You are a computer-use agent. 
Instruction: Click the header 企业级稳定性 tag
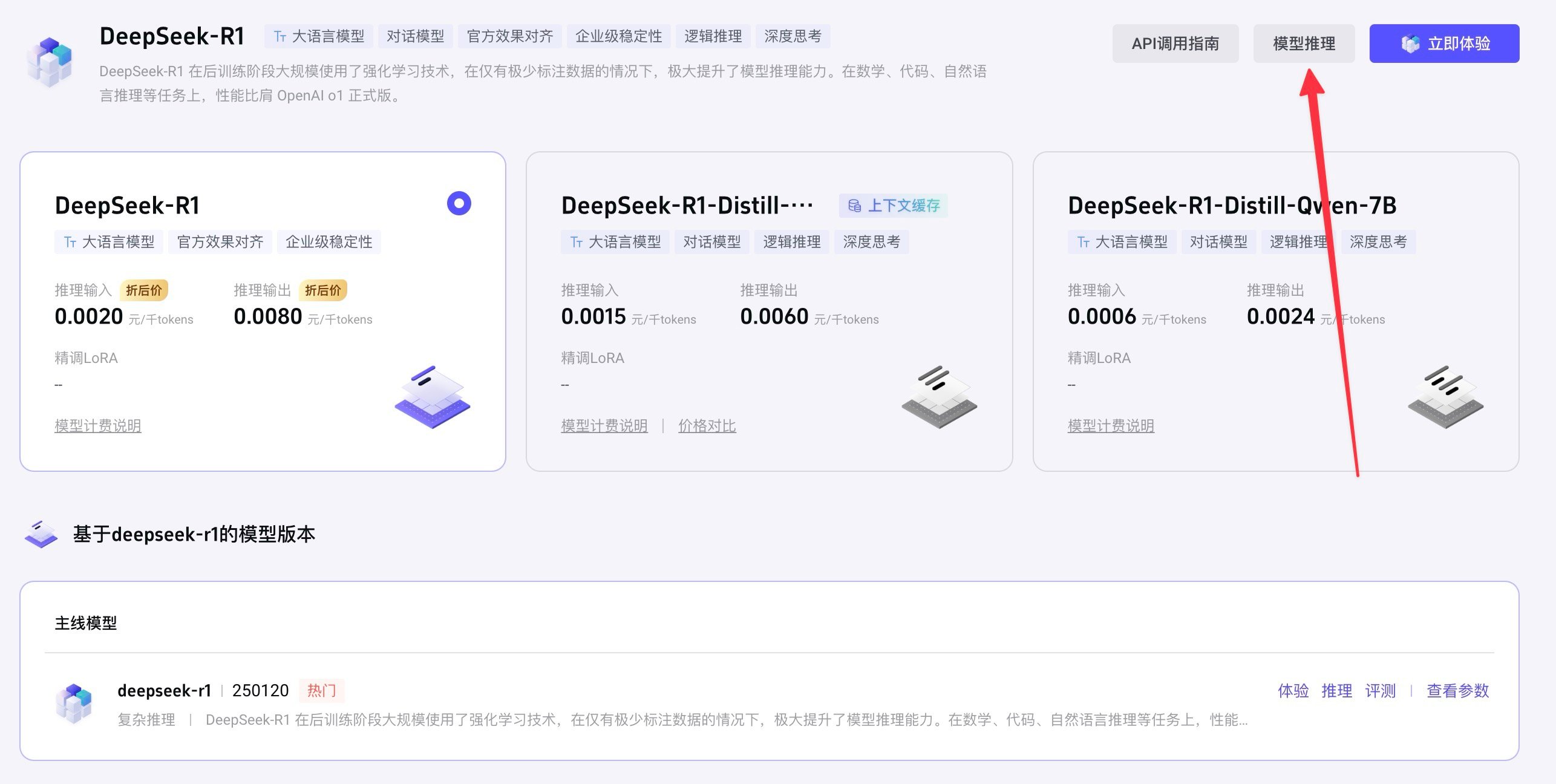click(x=619, y=36)
